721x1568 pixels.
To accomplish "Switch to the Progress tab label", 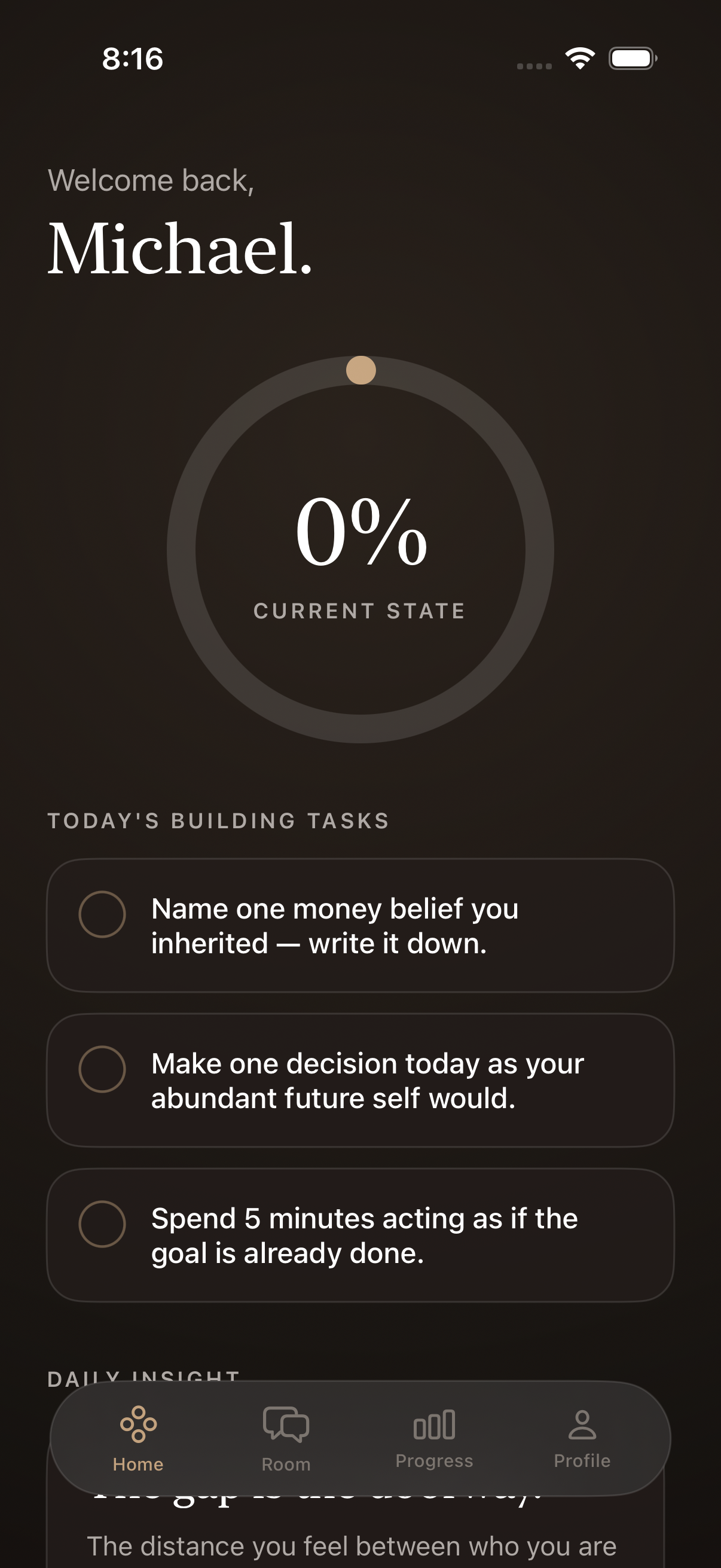I will point(435,1461).
